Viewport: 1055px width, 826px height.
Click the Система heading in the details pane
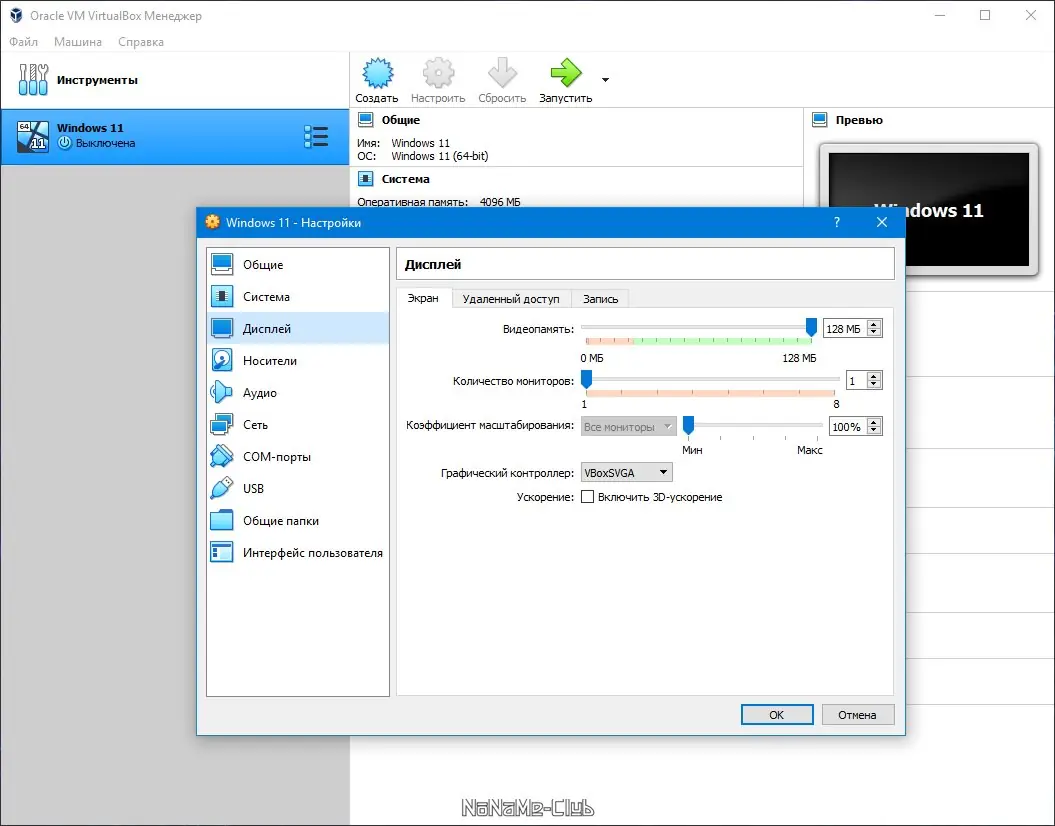[405, 179]
